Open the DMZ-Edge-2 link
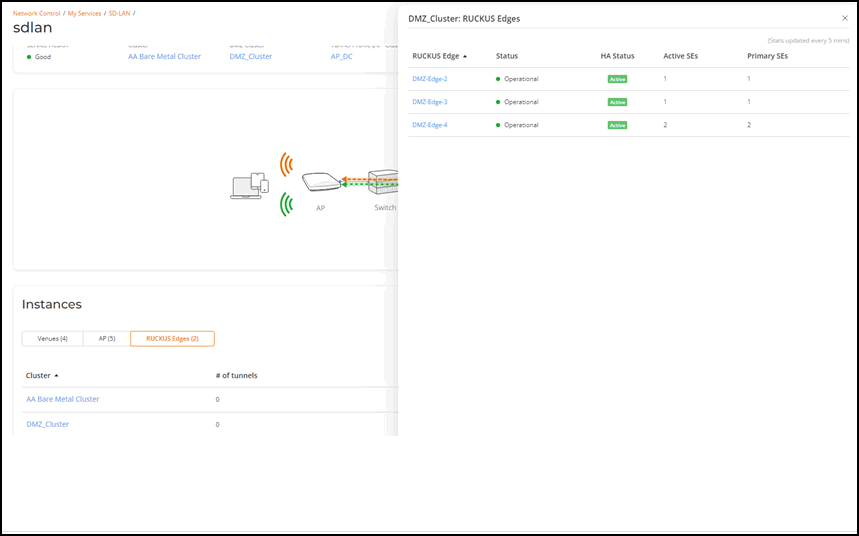This screenshot has width=859, height=536. pos(430,79)
